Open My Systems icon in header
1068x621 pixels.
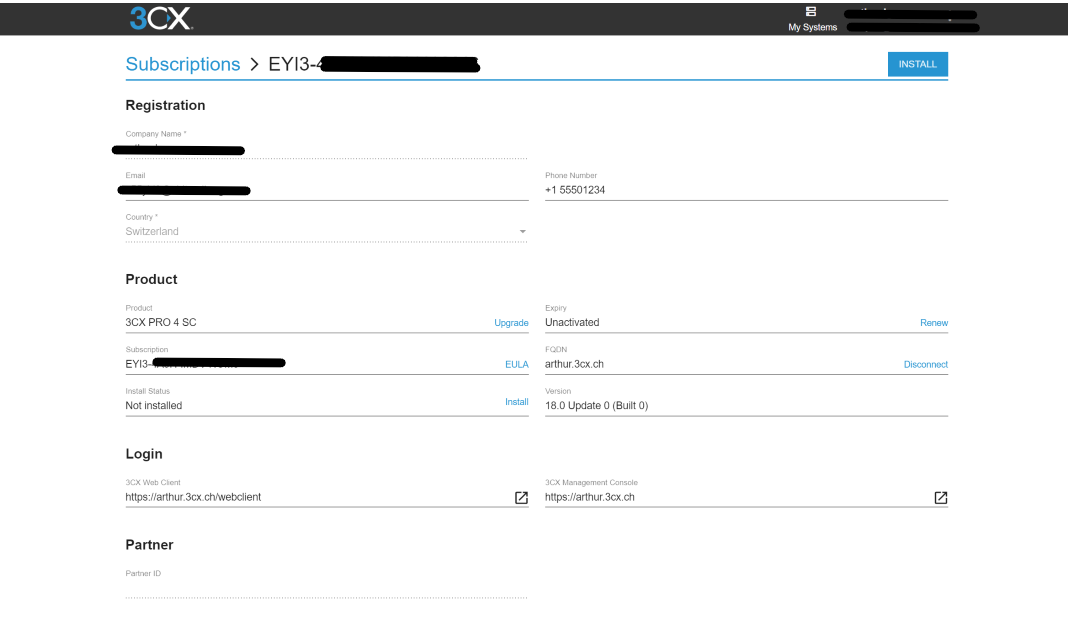tap(811, 12)
